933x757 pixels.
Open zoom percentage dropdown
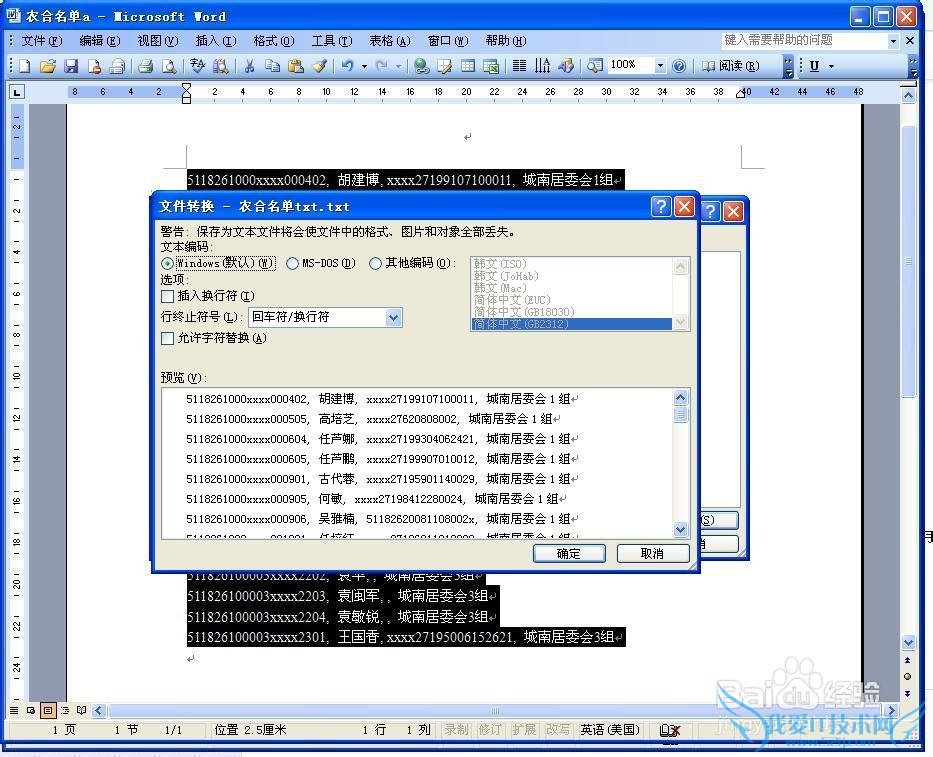660,65
